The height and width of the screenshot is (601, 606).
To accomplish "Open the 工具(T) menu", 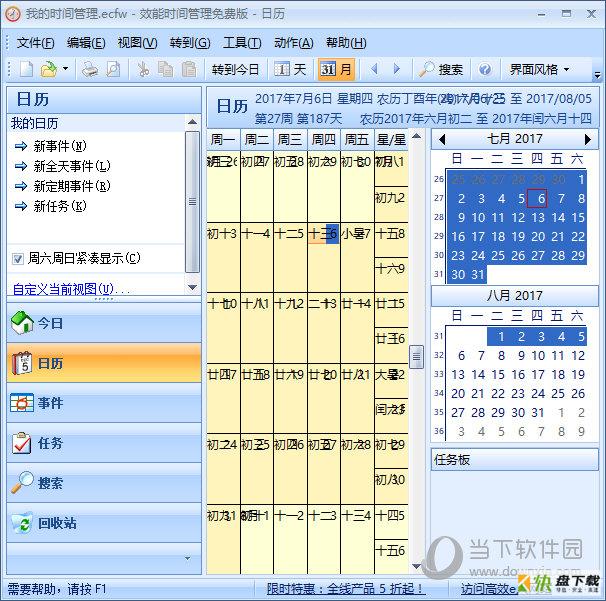I will point(242,43).
